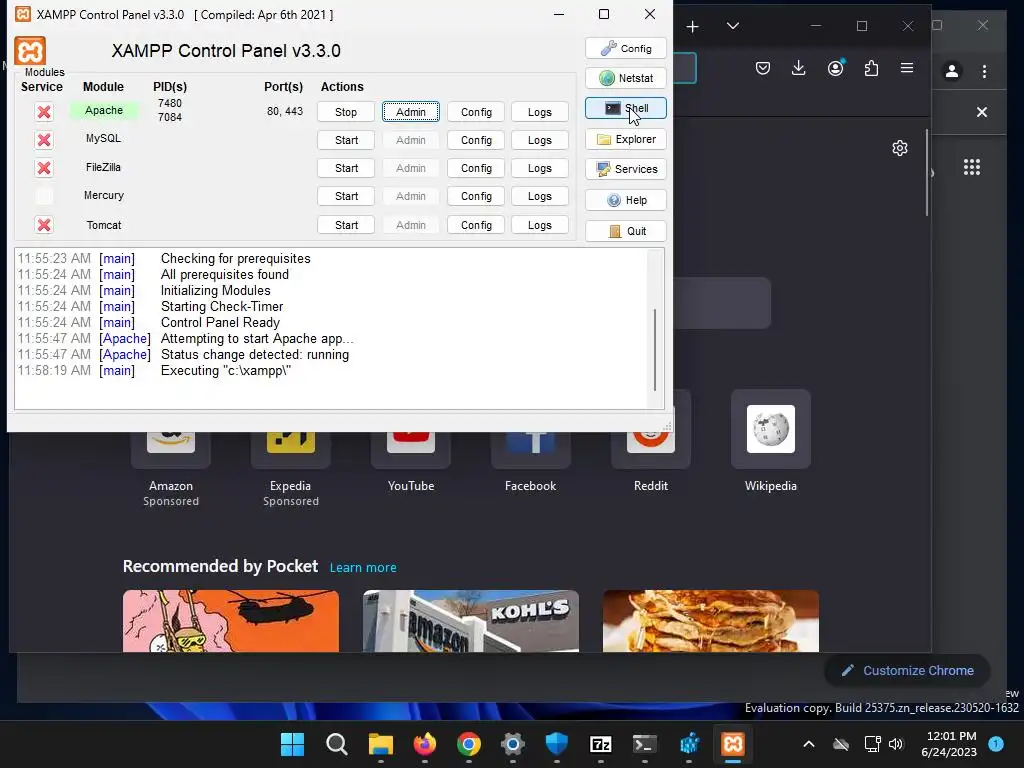Open the XAMPP Config button with wrench icon
This screenshot has height=768, width=1024.
626,48
